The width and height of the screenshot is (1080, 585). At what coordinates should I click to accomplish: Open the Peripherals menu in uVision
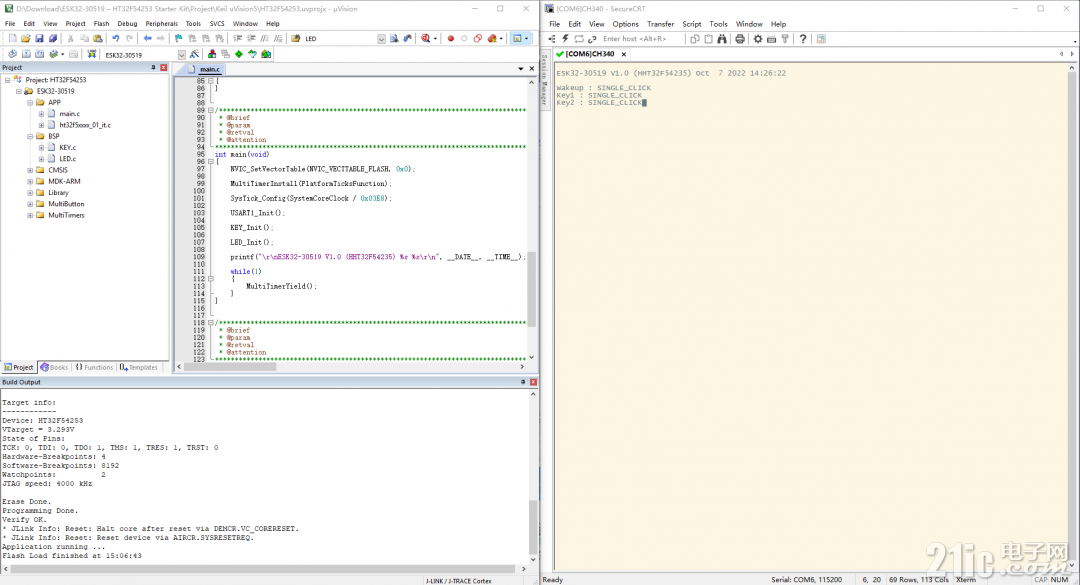161,23
